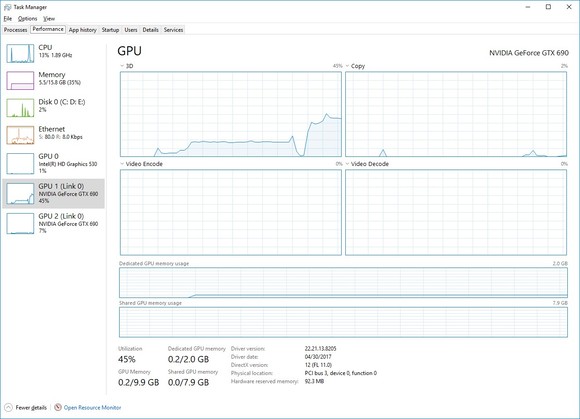Image resolution: width=580 pixels, height=419 pixels.
Task: Click the large GPU page title
Action: click(129, 51)
